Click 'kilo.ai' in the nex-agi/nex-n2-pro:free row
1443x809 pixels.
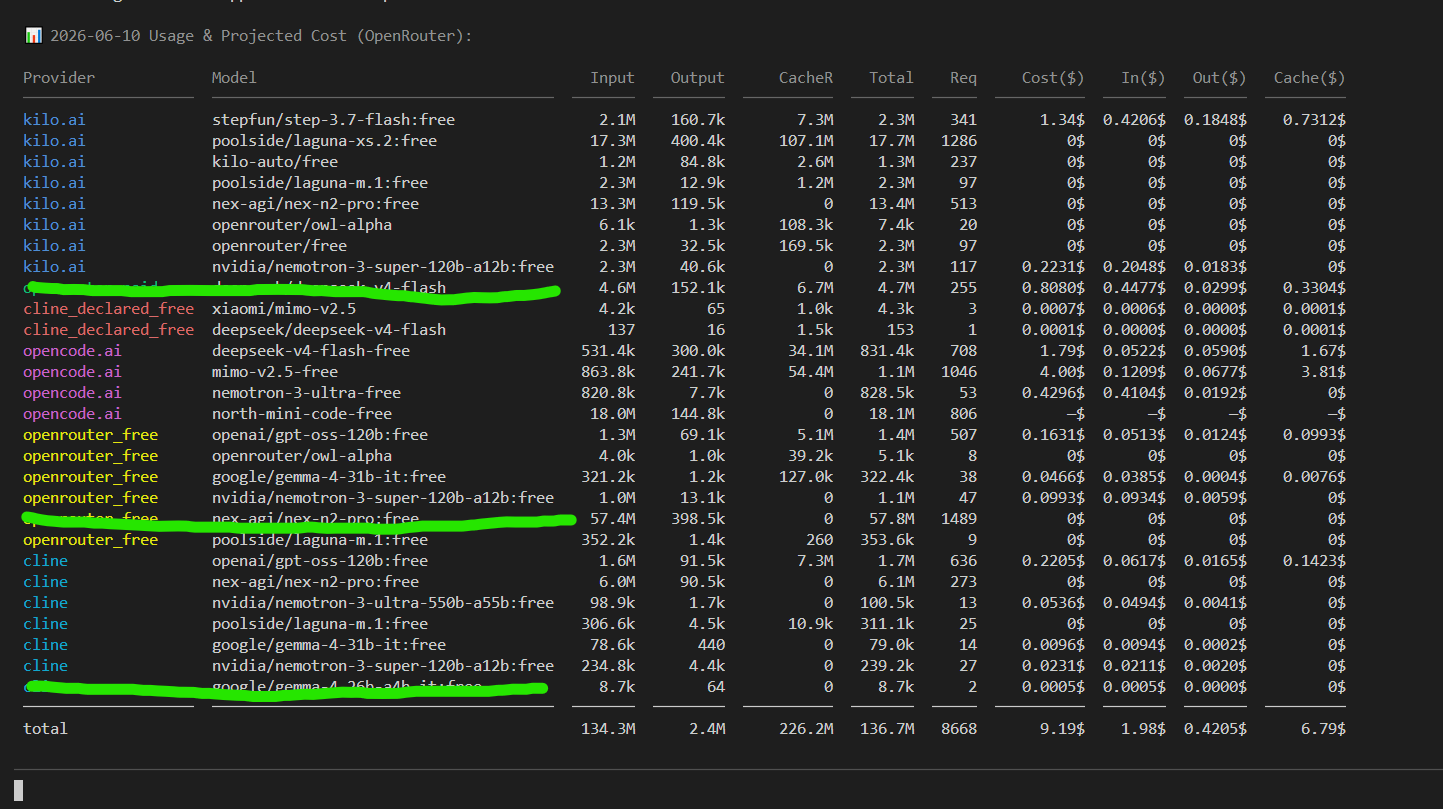point(54,204)
